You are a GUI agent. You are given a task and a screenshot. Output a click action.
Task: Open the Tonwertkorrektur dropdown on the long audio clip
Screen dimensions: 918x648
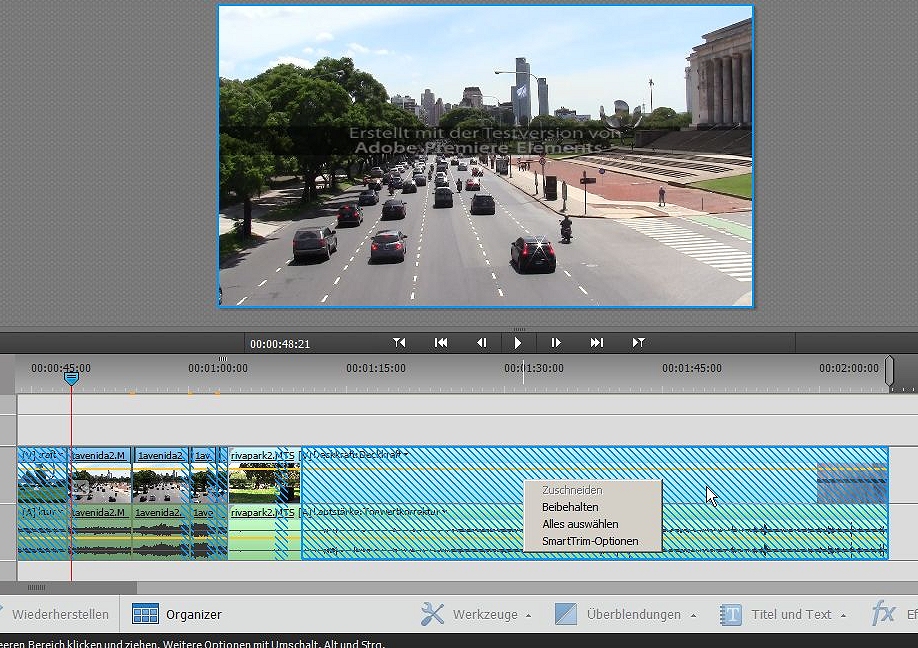coord(444,512)
